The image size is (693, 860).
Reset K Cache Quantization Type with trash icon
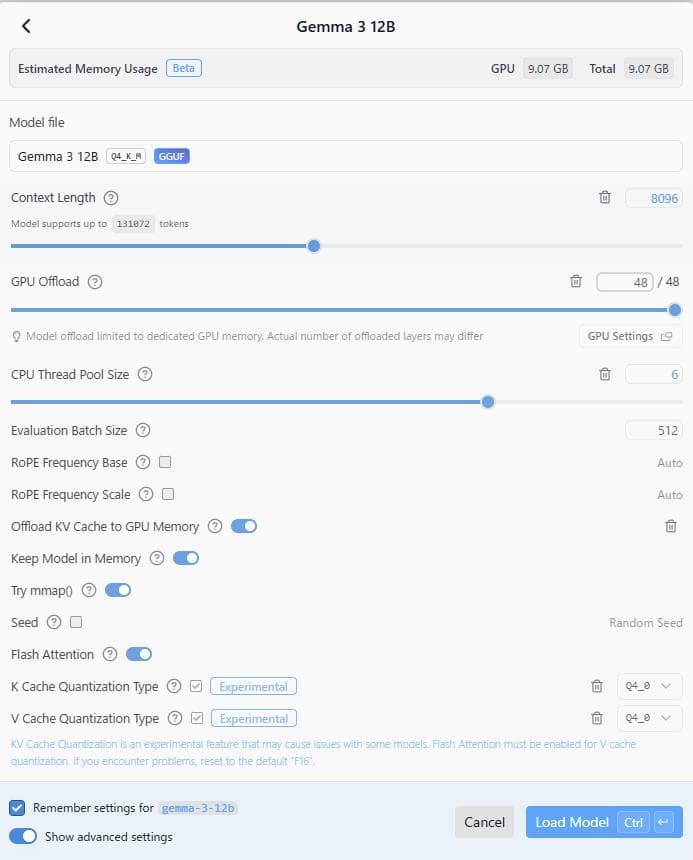[597, 686]
